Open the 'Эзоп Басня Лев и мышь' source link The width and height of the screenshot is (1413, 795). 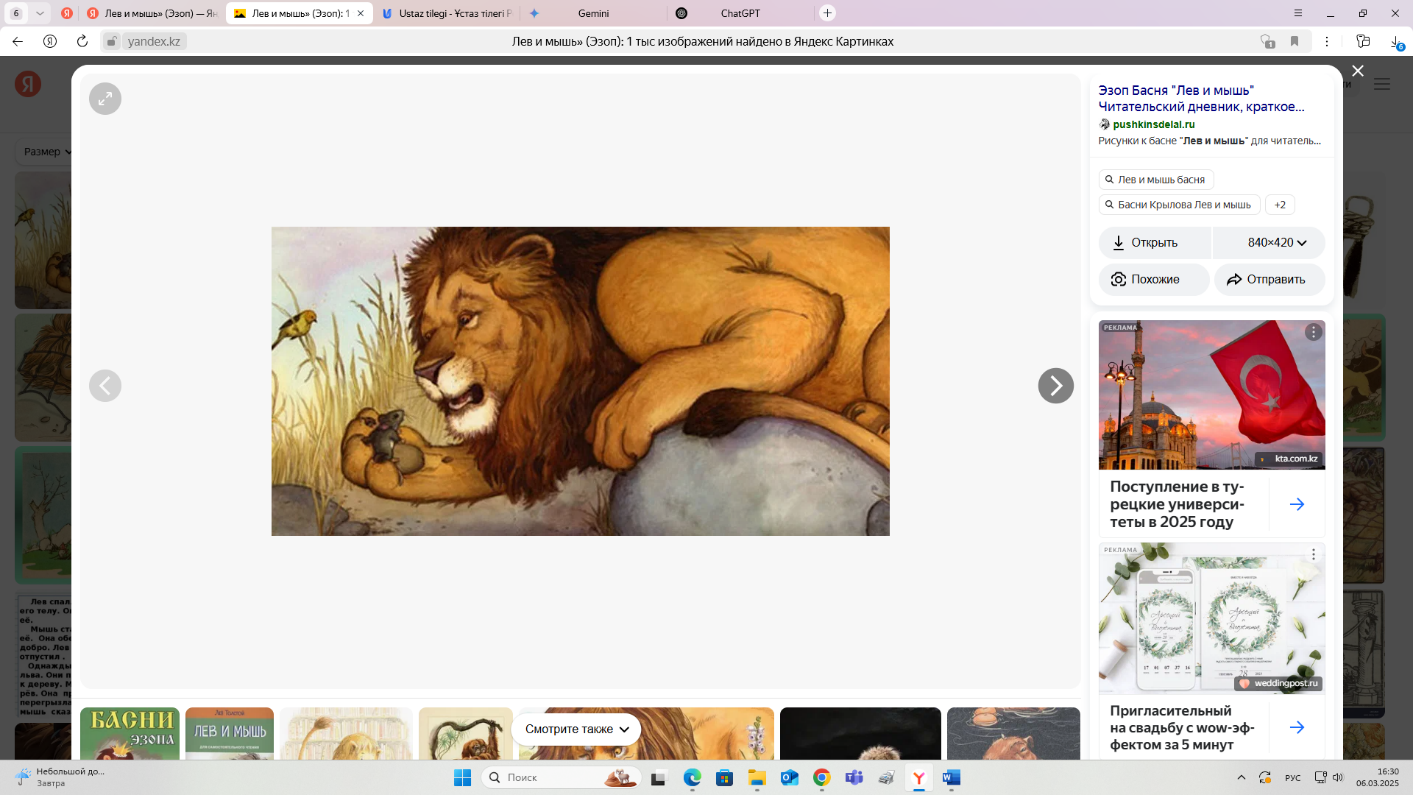[1201, 98]
